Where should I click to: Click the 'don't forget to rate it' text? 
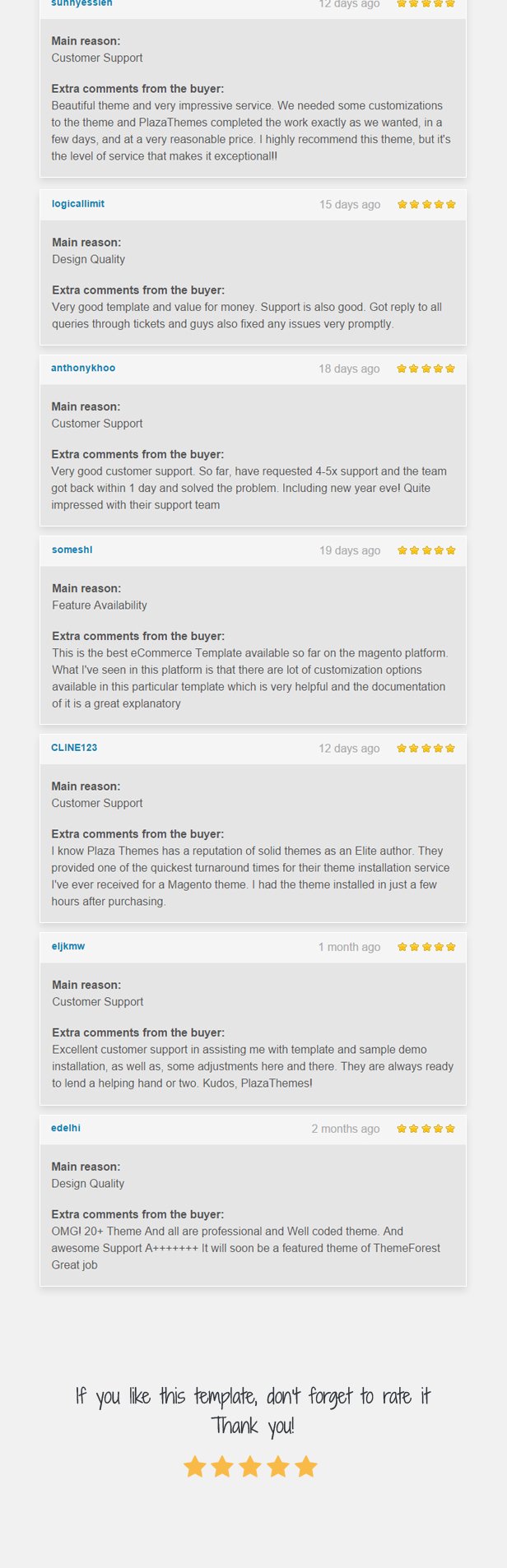[348, 1396]
